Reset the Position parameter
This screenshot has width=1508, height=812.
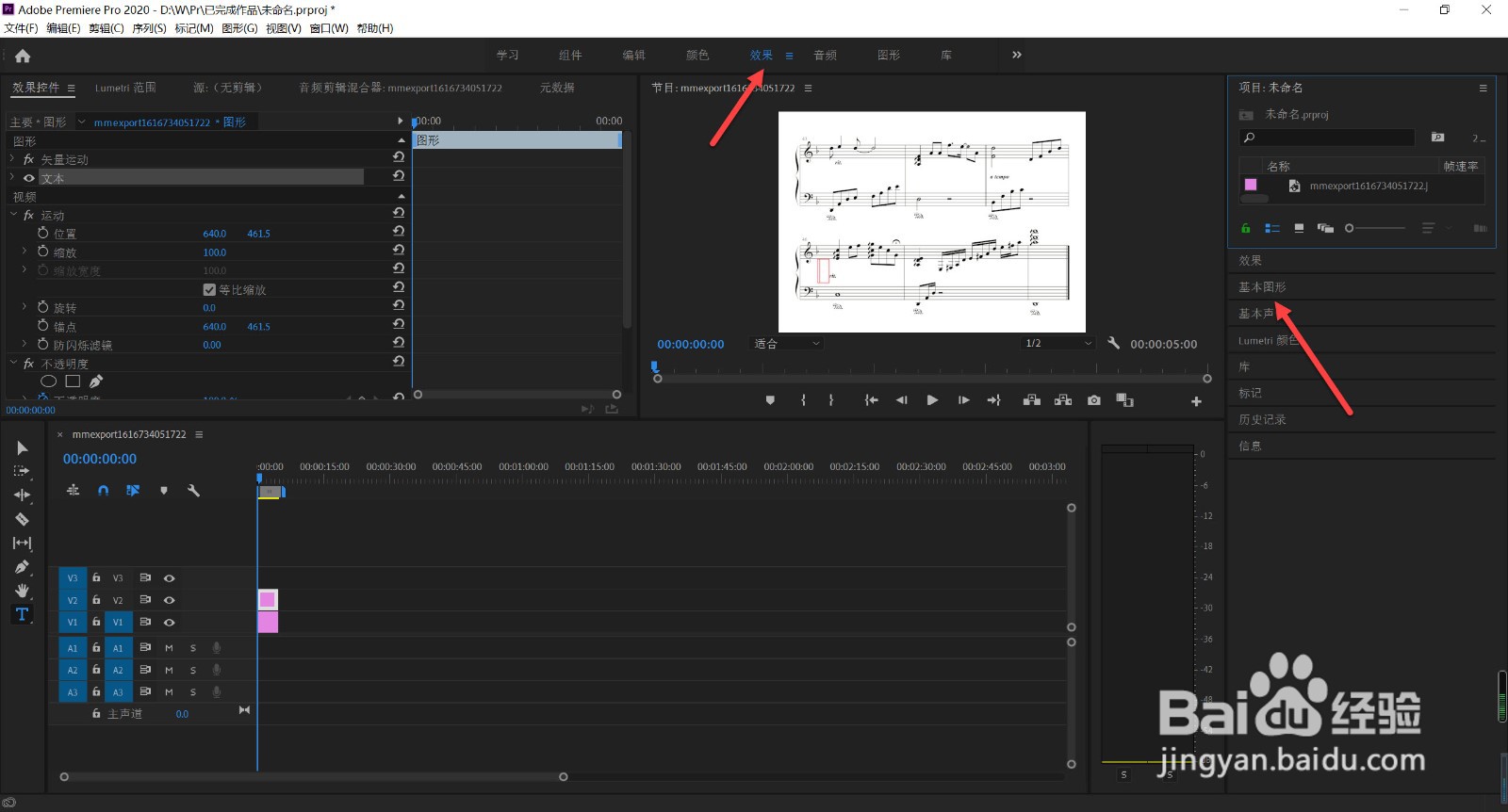click(x=399, y=232)
